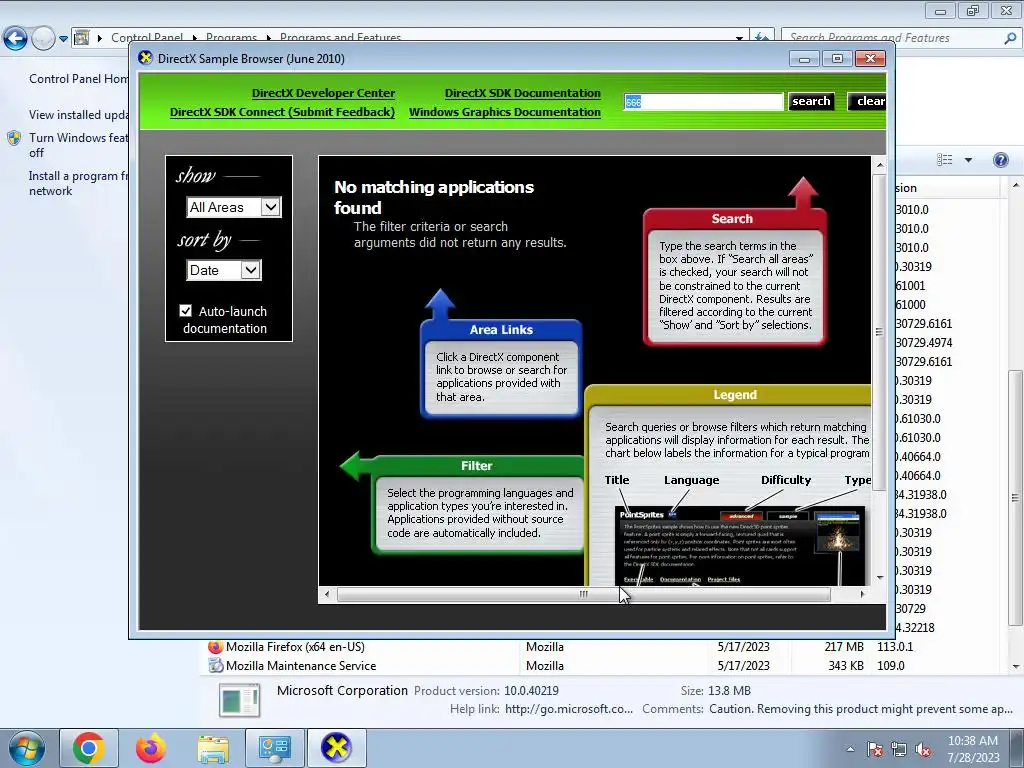Click the Control Panel address bar icon

click(82, 38)
